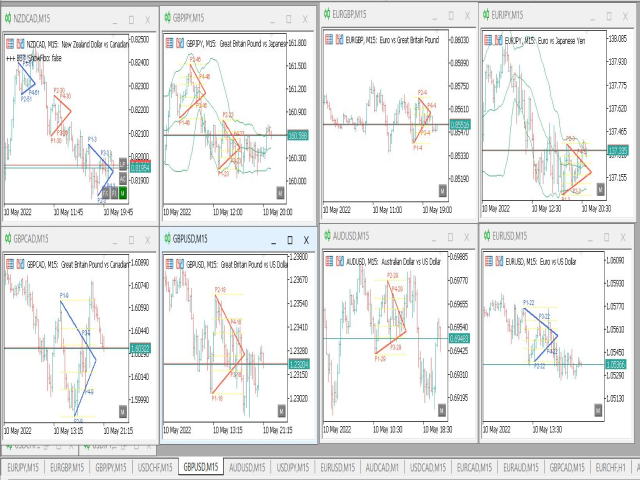Switch to the USDCHF,M15 bottom tab
640x480 pixels.
click(155, 467)
